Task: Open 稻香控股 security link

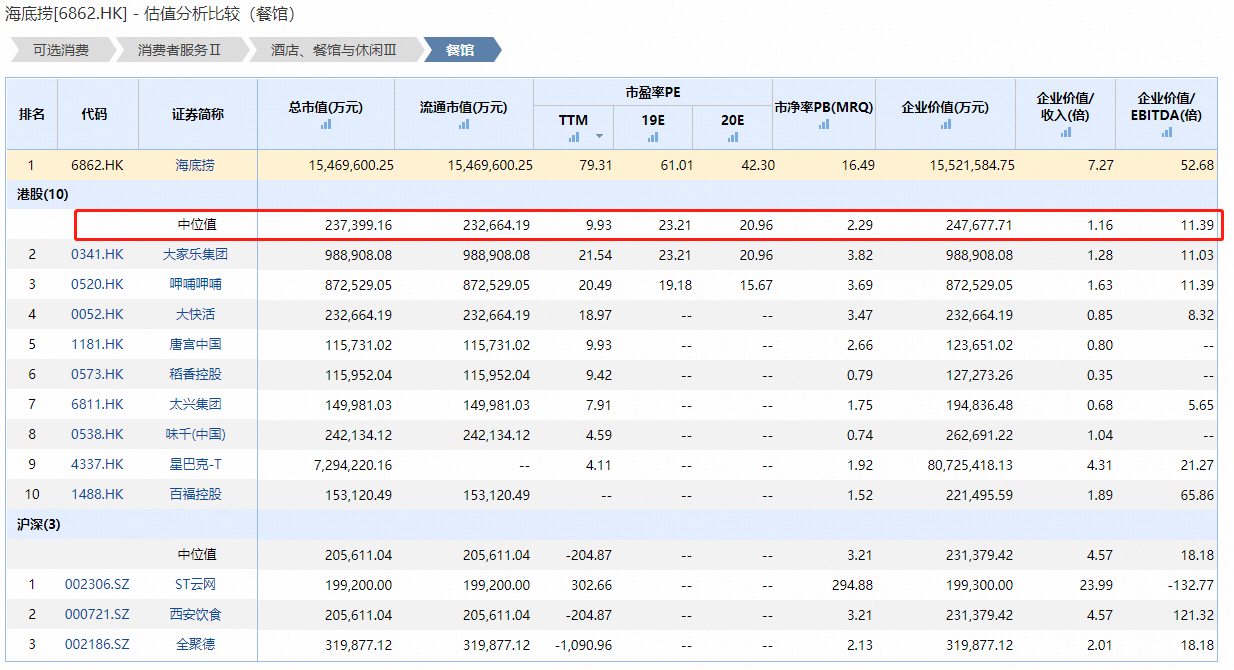Action: tap(195, 374)
